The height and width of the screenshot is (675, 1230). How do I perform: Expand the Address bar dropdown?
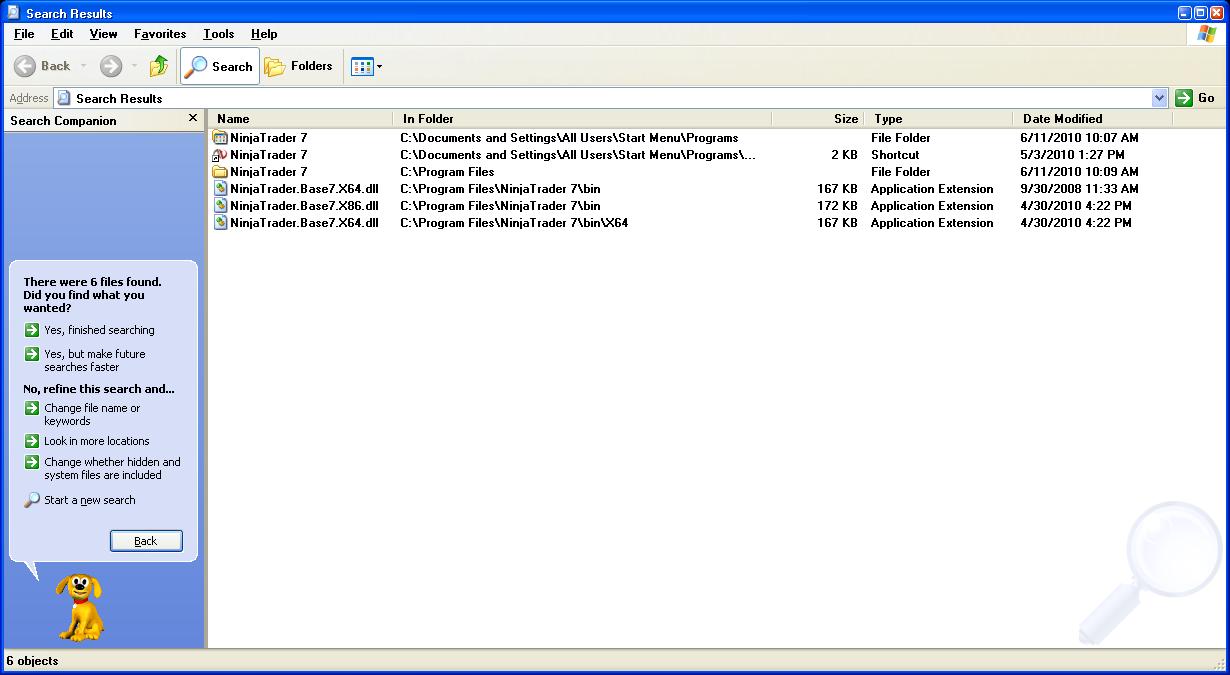pyautogui.click(x=1160, y=98)
